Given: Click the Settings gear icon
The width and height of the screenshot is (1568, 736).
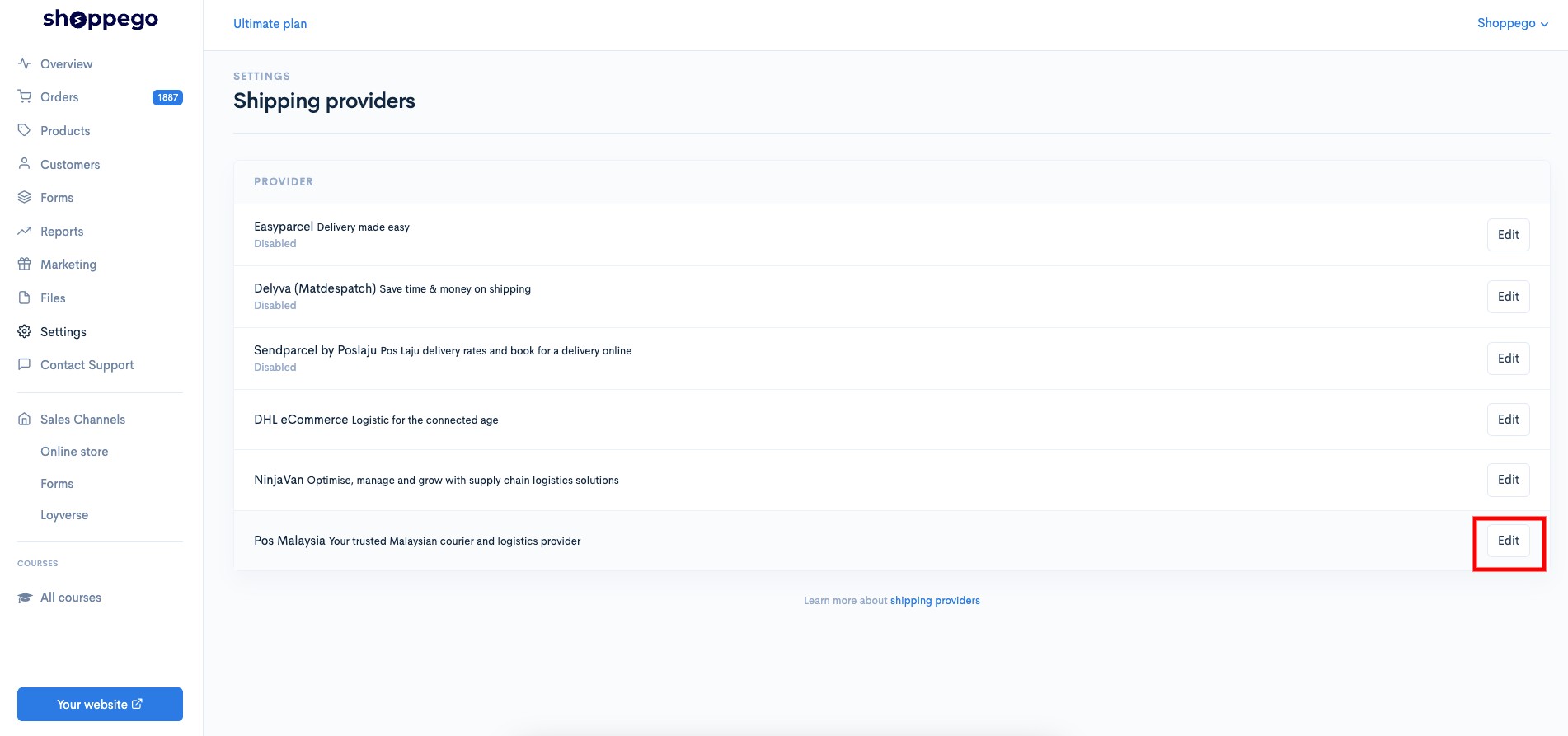Looking at the screenshot, I should 25,331.
